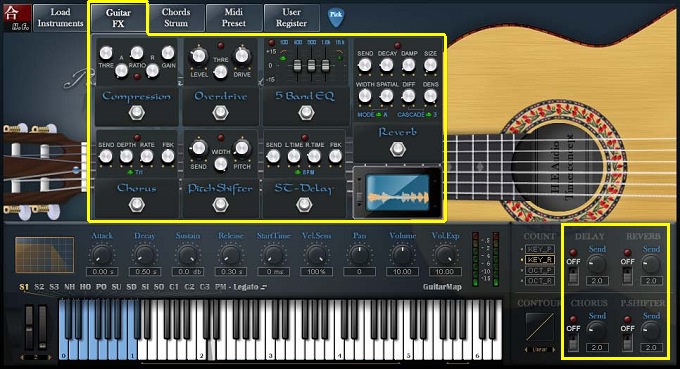The image size is (680, 369).
Task: Click the Compression footswitch button
Action: 137,113
